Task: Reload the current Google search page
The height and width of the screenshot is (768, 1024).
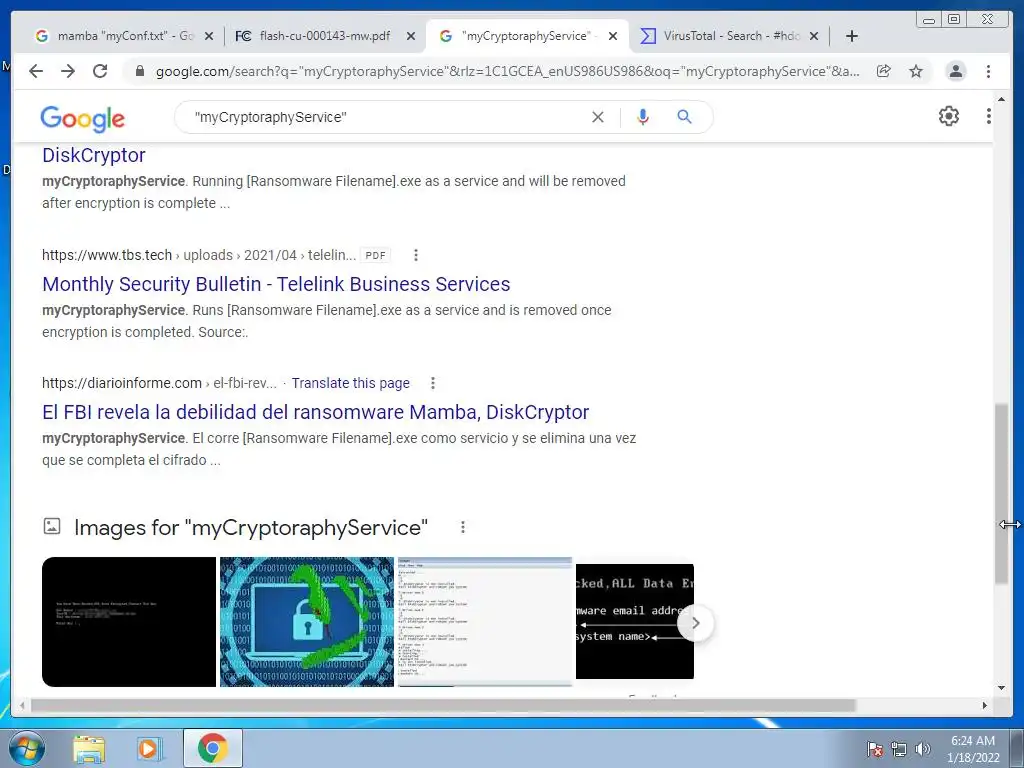Action: point(100,71)
